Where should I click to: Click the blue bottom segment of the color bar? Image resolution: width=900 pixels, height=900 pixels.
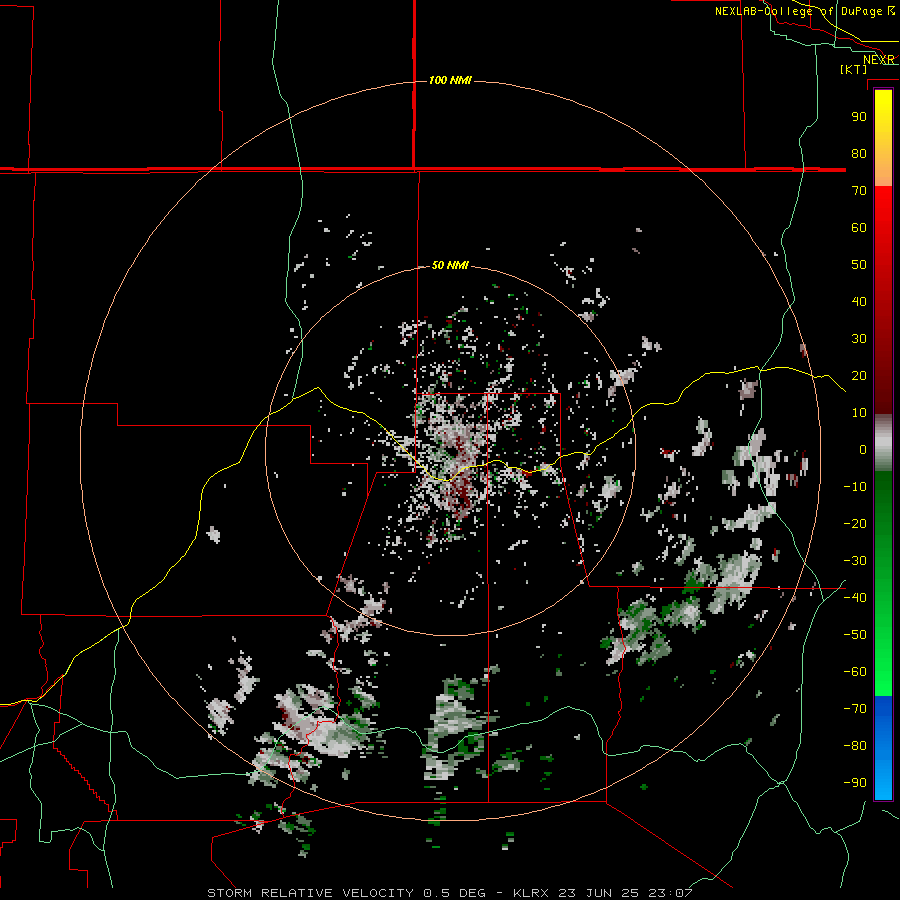point(883,748)
